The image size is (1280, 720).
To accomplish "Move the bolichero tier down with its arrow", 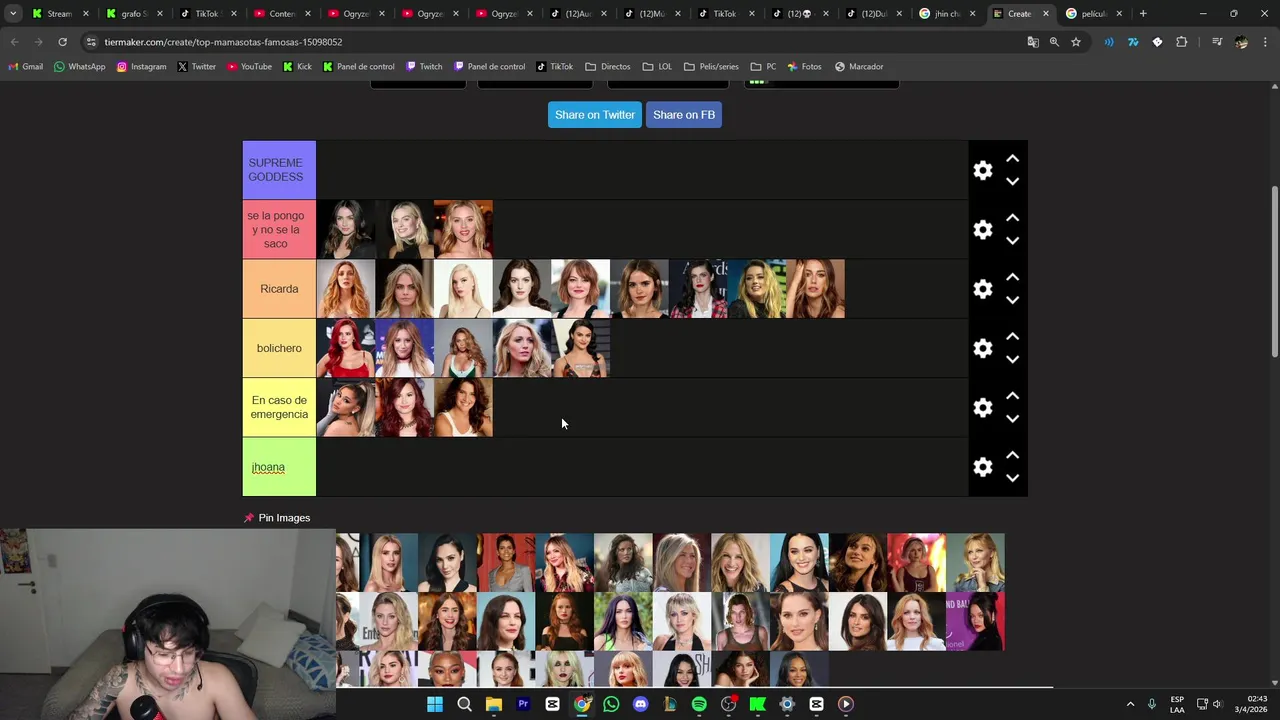I will pos(1012,360).
